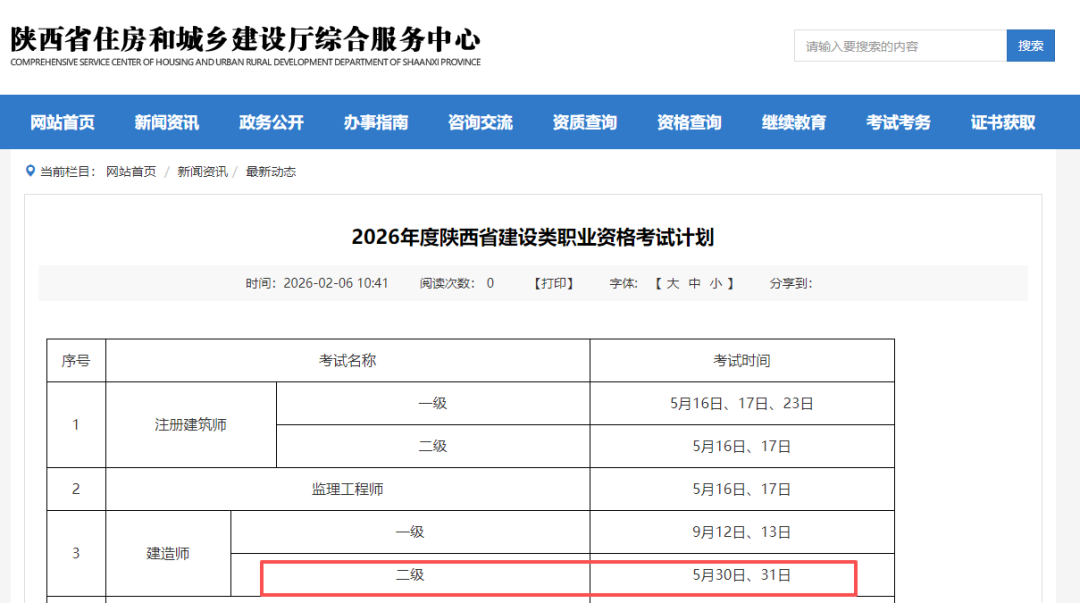Set font size to 大
1080x603 pixels.
(x=673, y=284)
